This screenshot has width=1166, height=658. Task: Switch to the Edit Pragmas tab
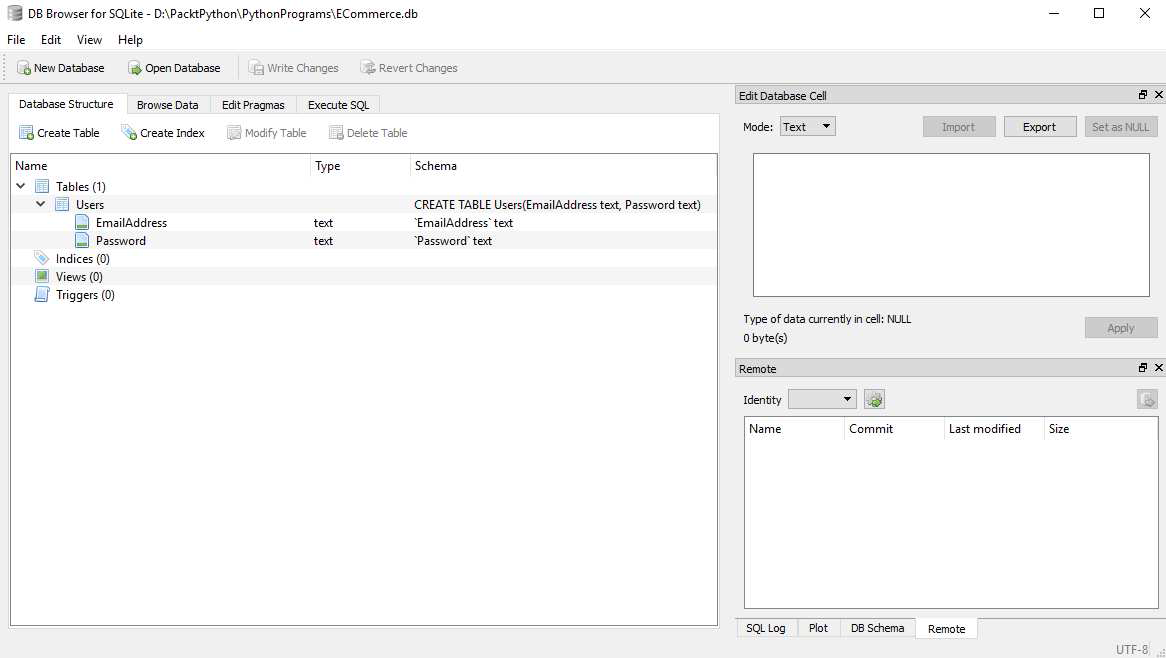pyautogui.click(x=253, y=105)
